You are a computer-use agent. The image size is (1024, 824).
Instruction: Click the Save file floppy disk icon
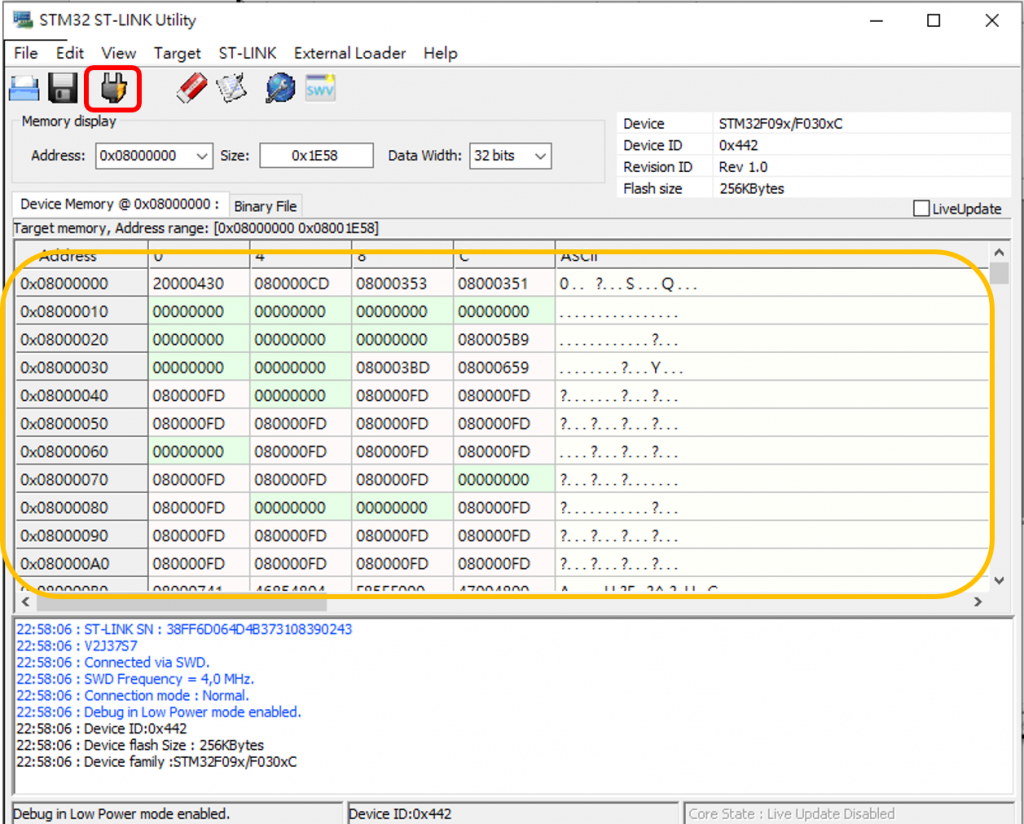63,88
